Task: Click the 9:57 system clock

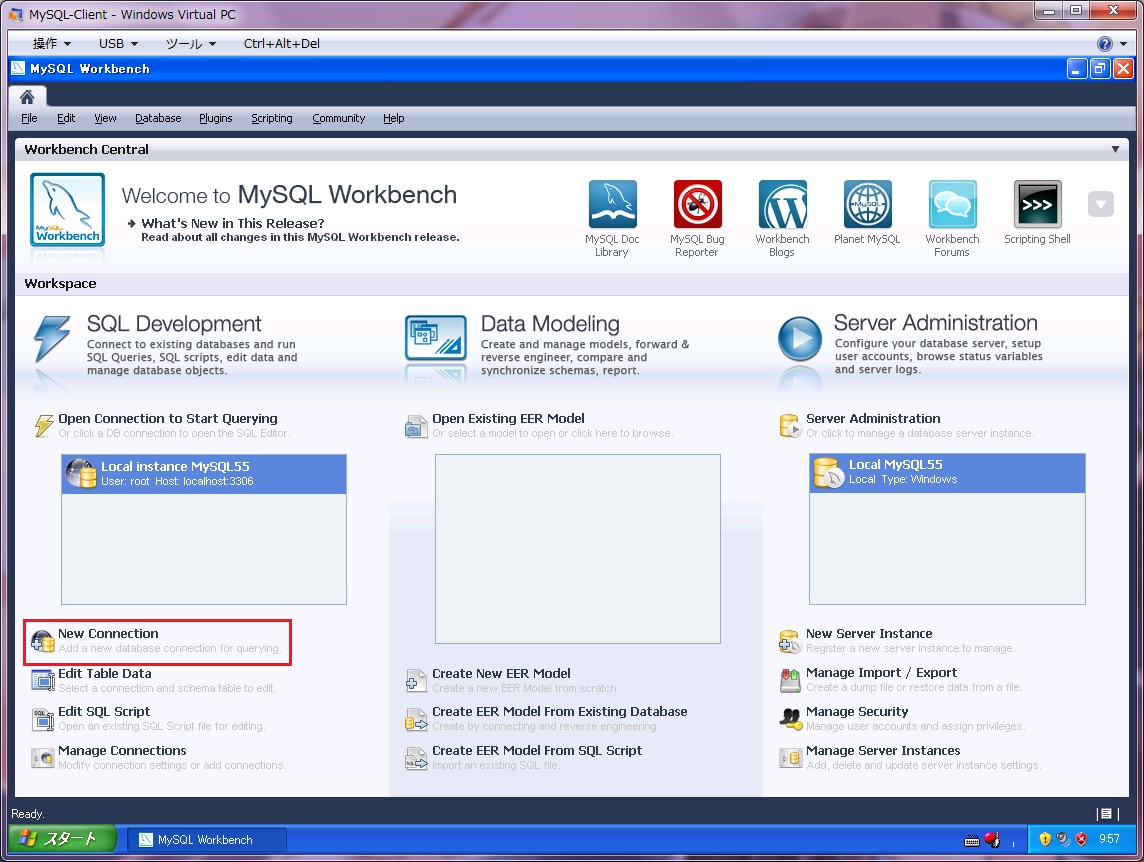Action: point(1109,839)
